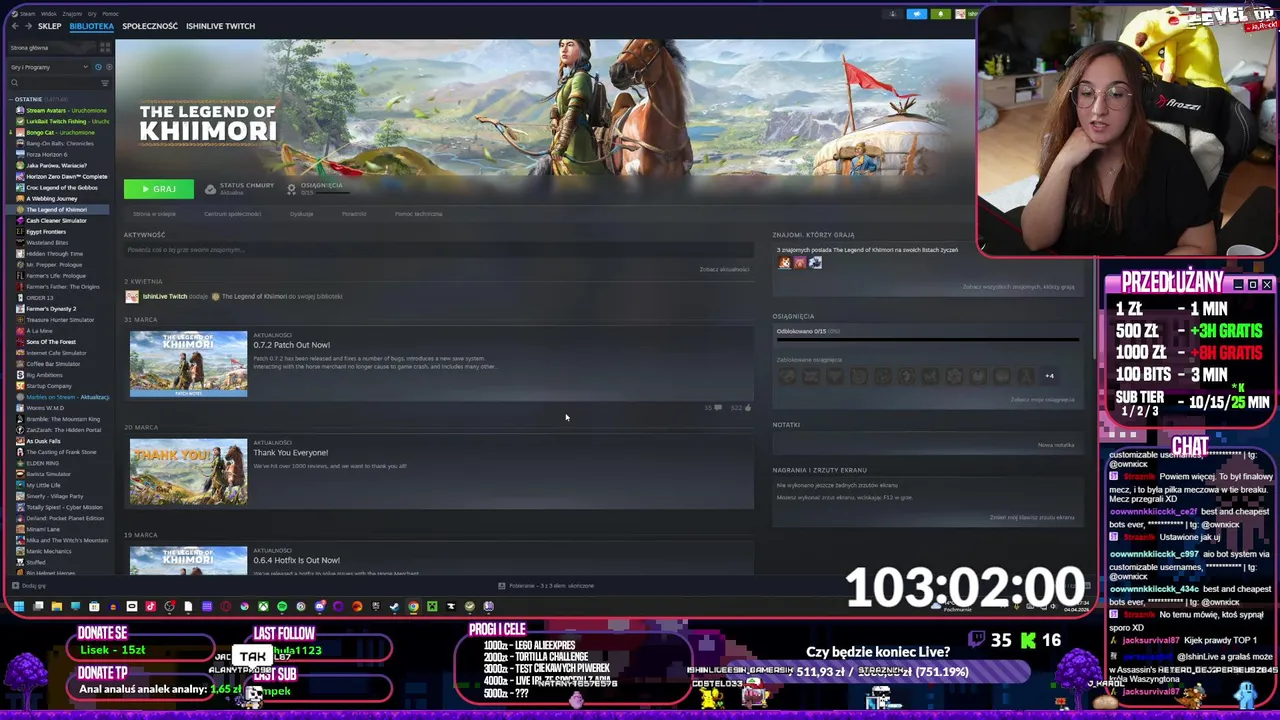This screenshot has height=720, width=1280.
Task: Switch to the SKLEP tab
Action: coord(50,26)
